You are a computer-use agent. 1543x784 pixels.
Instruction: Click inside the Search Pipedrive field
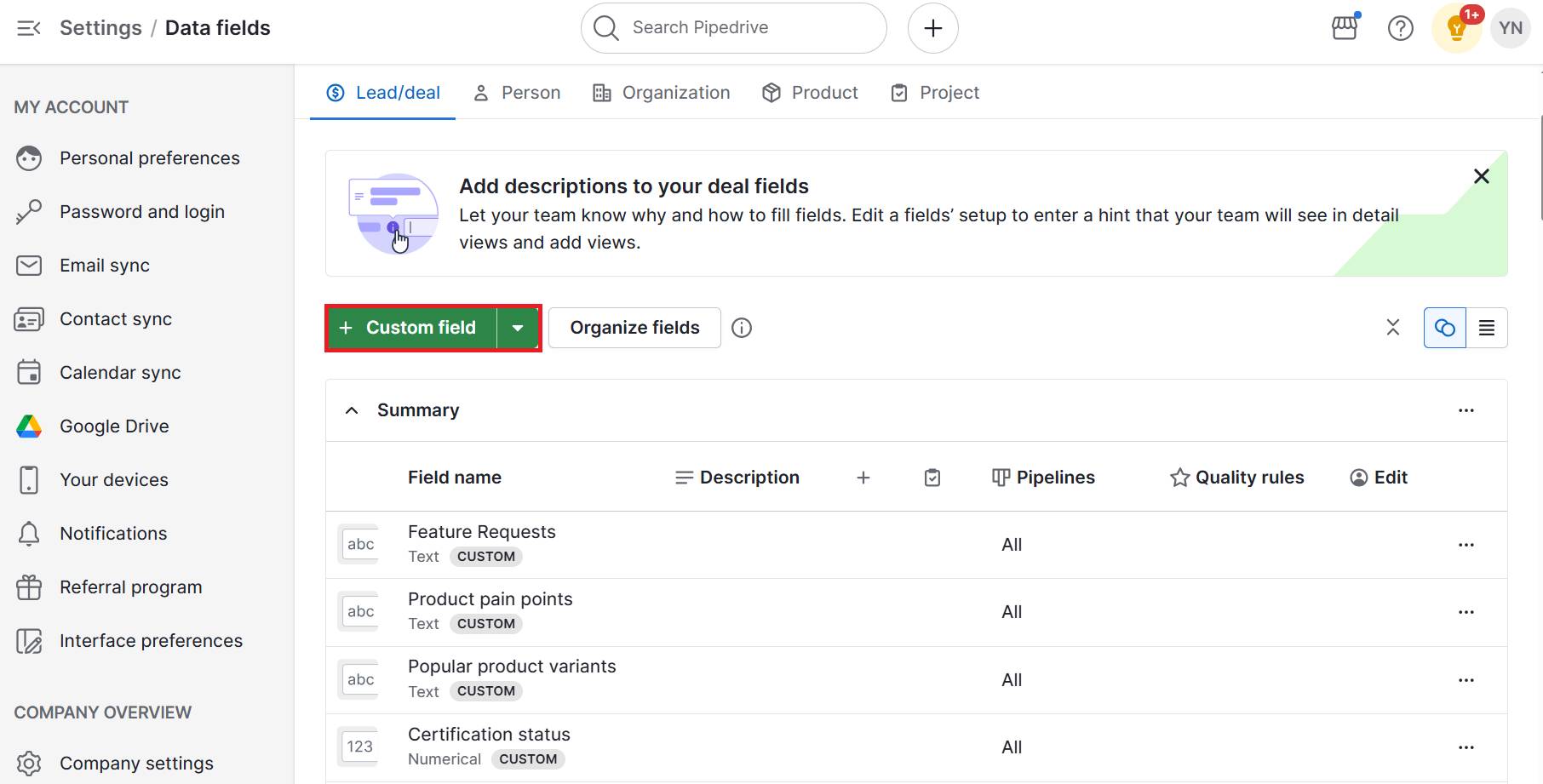[x=732, y=27]
